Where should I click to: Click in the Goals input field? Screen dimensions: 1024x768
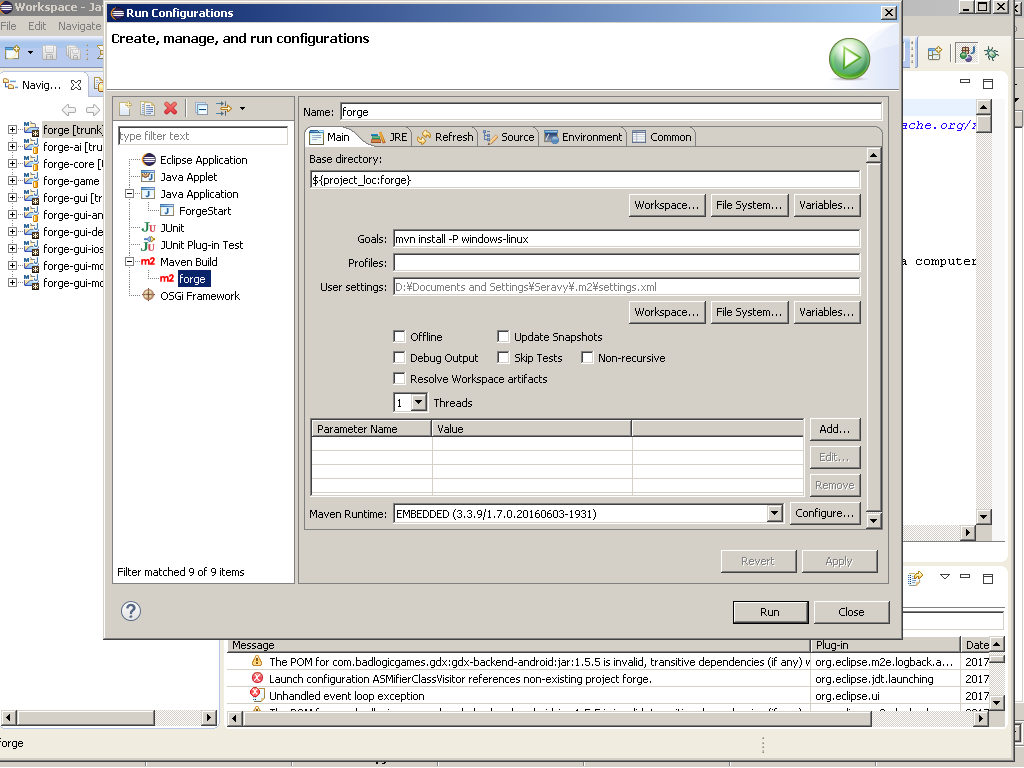[x=625, y=239]
